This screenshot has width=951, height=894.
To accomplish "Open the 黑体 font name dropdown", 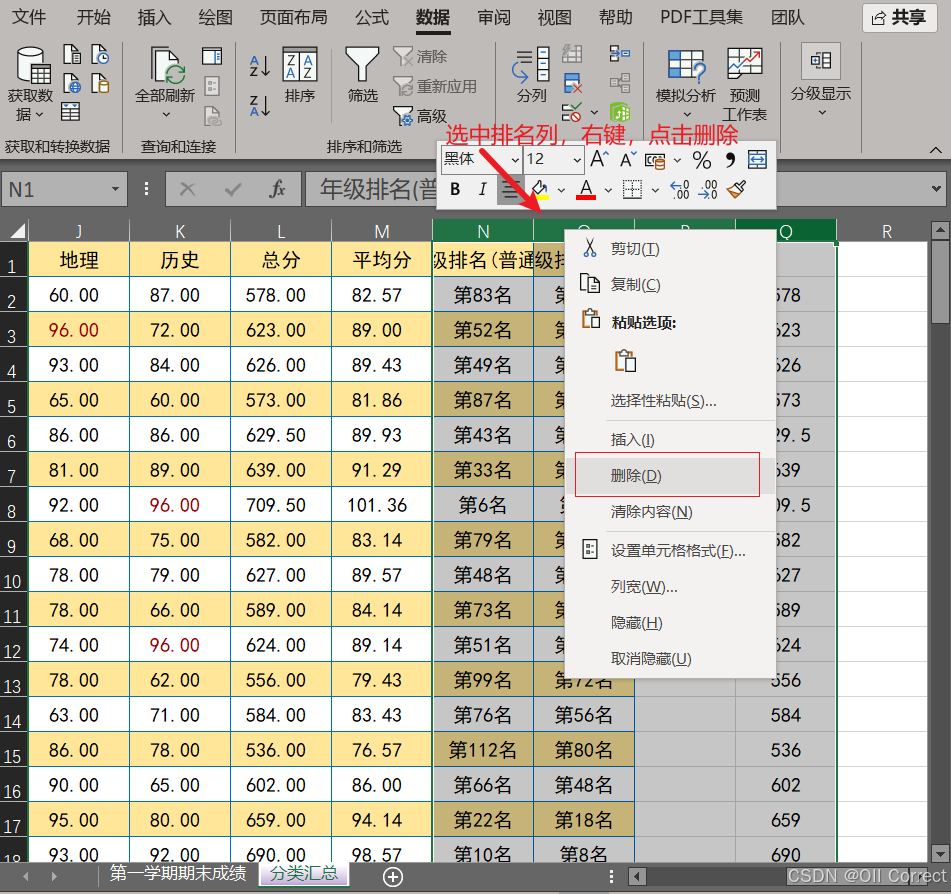I will [x=515, y=160].
